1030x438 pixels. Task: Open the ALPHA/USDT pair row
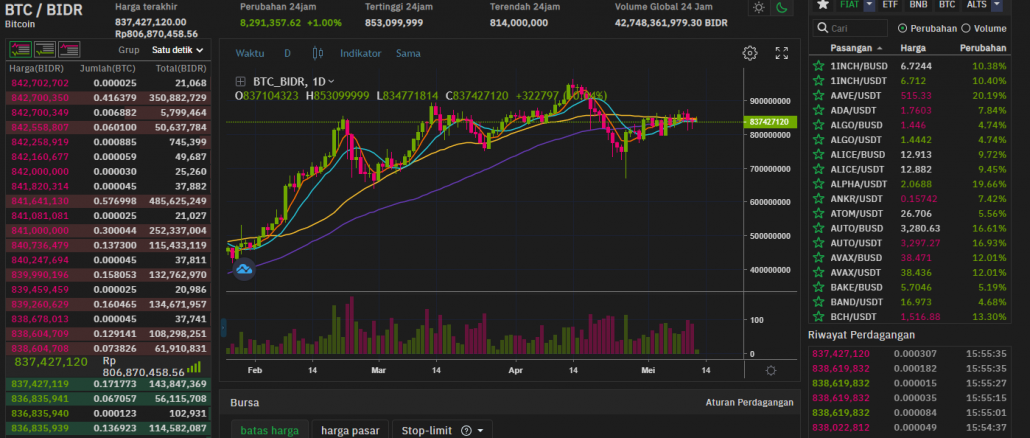[909, 185]
